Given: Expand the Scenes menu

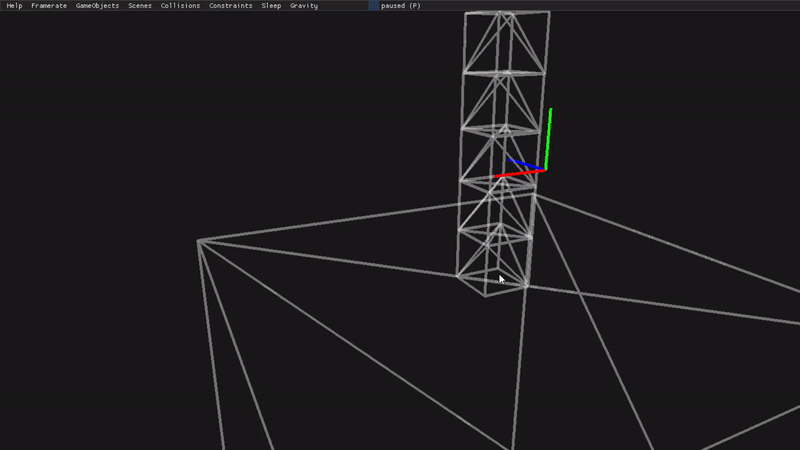Looking at the screenshot, I should [x=140, y=6].
